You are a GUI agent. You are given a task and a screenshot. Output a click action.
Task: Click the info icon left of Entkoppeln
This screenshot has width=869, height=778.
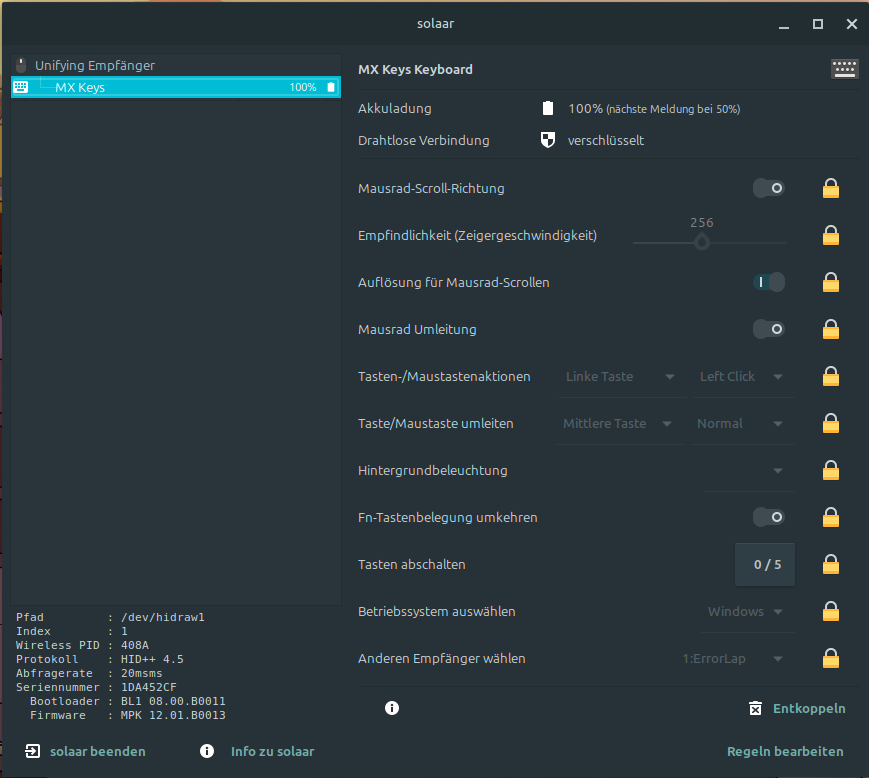[x=392, y=708]
